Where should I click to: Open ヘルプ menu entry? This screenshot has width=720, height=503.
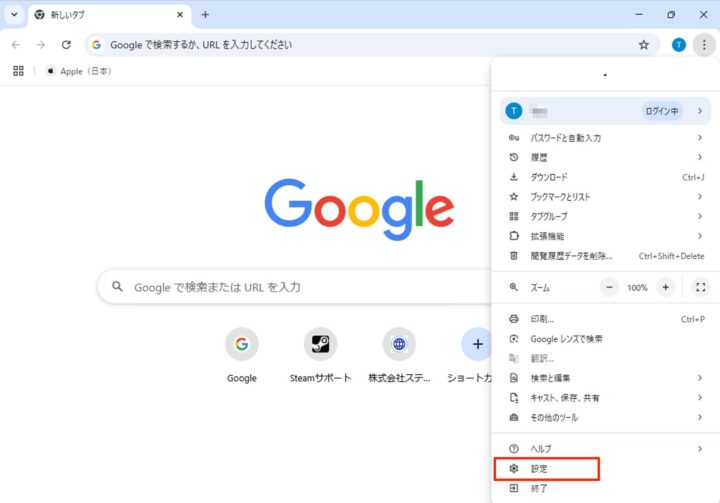click(605, 449)
